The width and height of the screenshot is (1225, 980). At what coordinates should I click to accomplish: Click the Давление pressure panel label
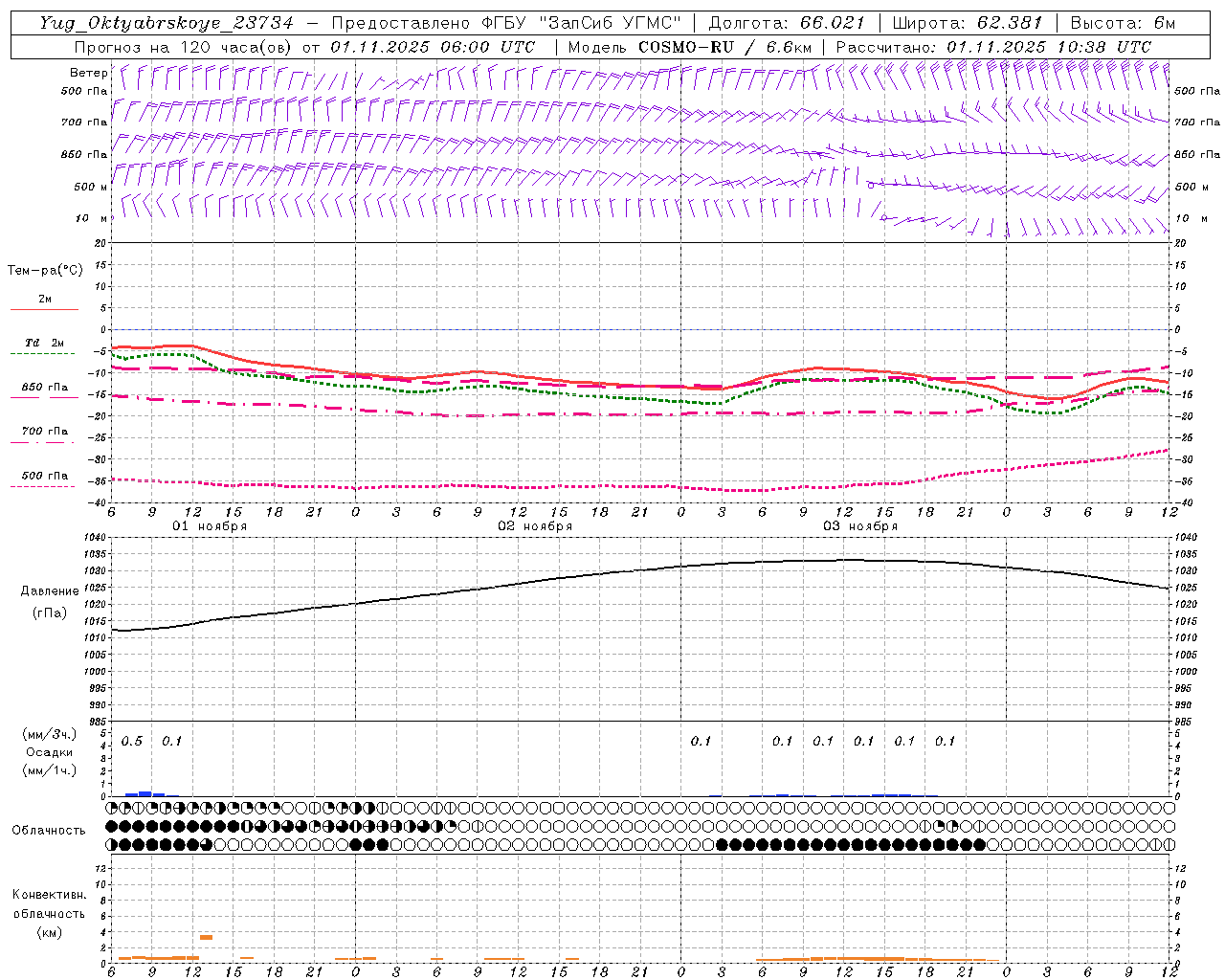[50, 591]
